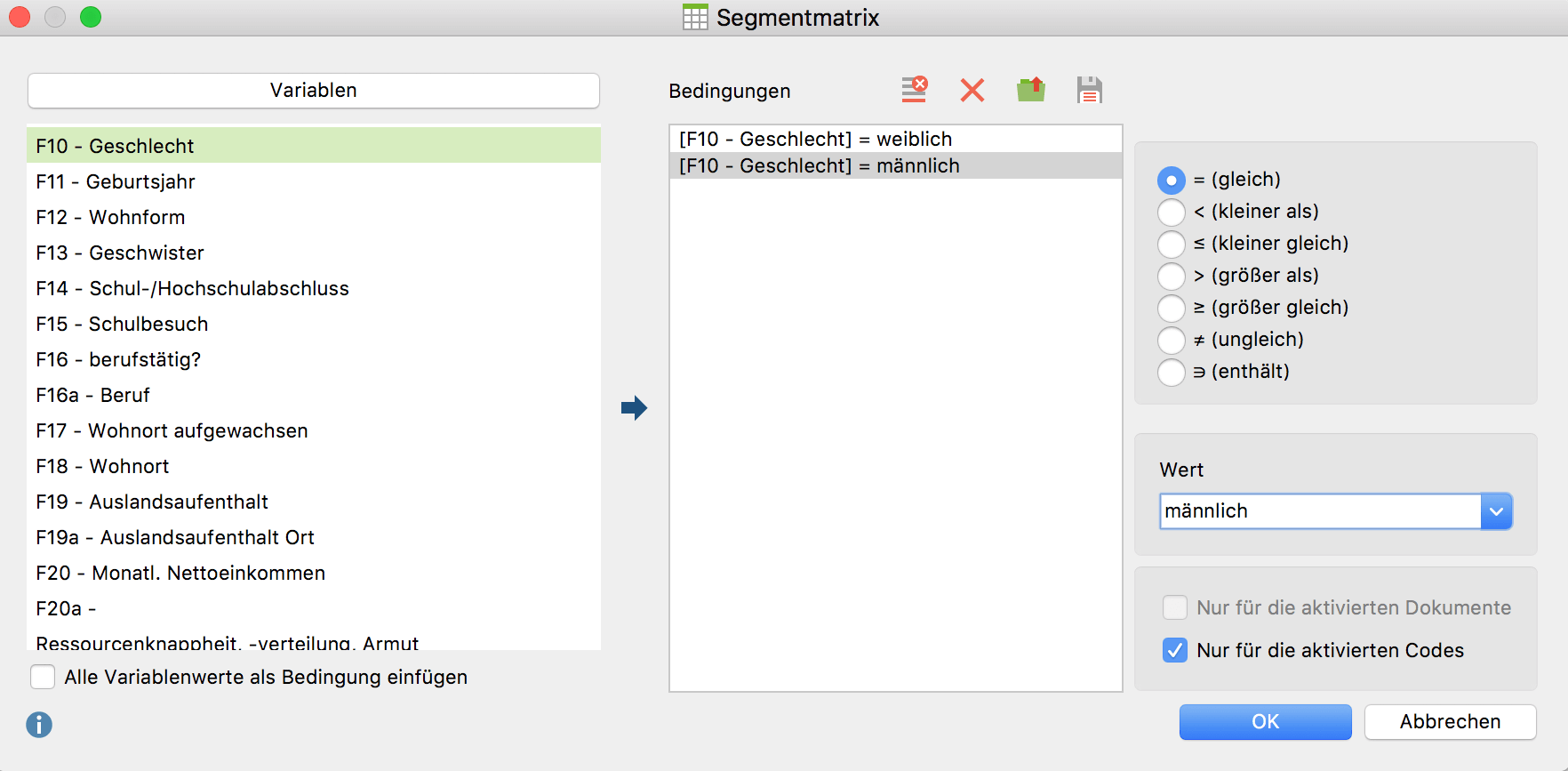
Task: Select variable Ressourcenknappheit, -verteilung, Armut
Action: pos(314,641)
